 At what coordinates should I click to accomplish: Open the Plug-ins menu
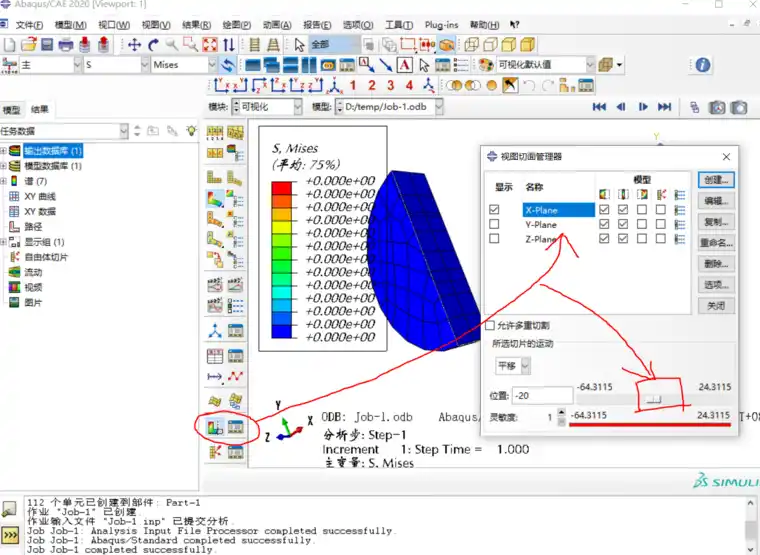coord(442,25)
